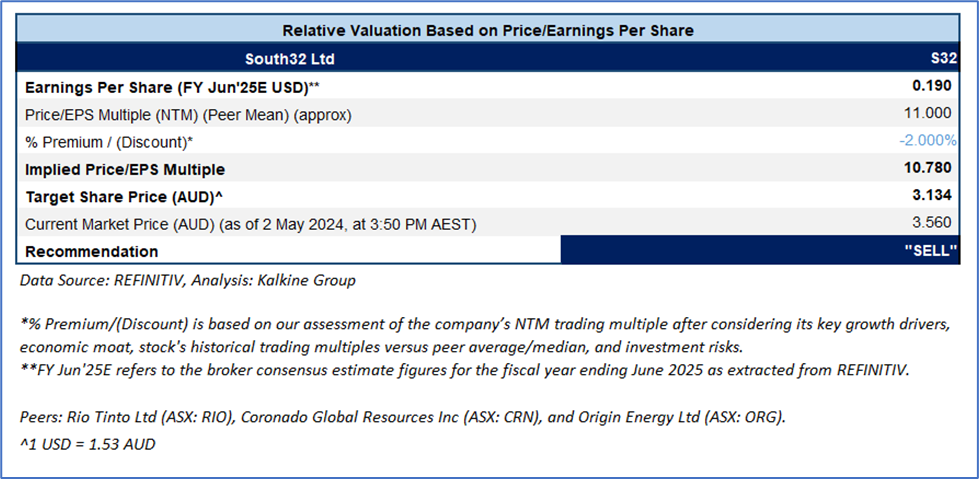This screenshot has height=479, width=979.
Task: Click the 'S32' ticker cell
Action: pyautogui.click(x=943, y=59)
